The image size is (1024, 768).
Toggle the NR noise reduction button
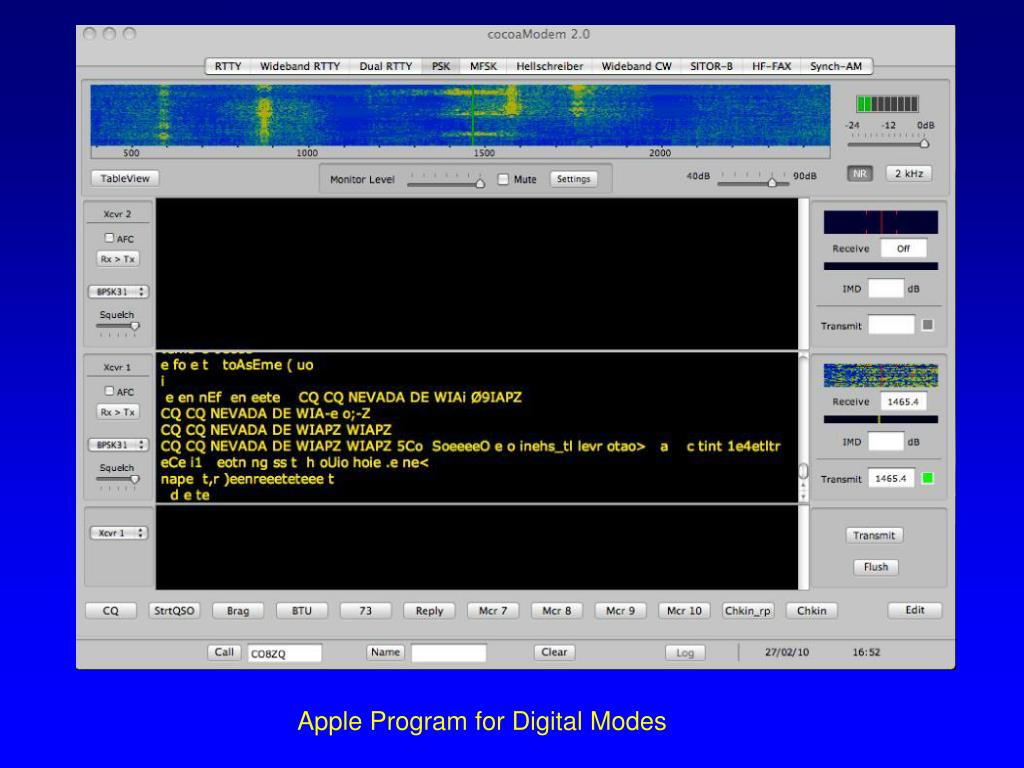click(859, 174)
